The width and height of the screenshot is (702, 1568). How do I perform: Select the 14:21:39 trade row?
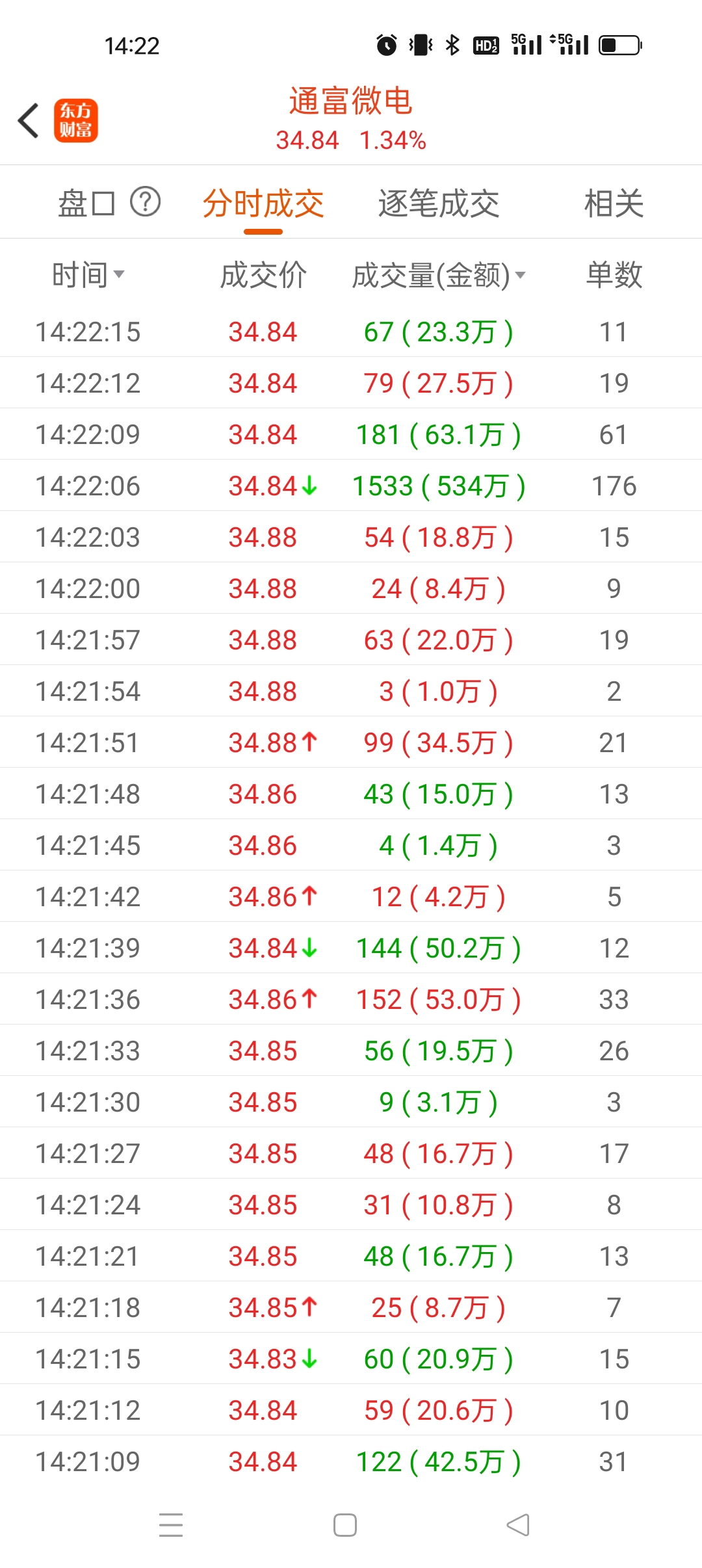pyautogui.click(x=351, y=948)
